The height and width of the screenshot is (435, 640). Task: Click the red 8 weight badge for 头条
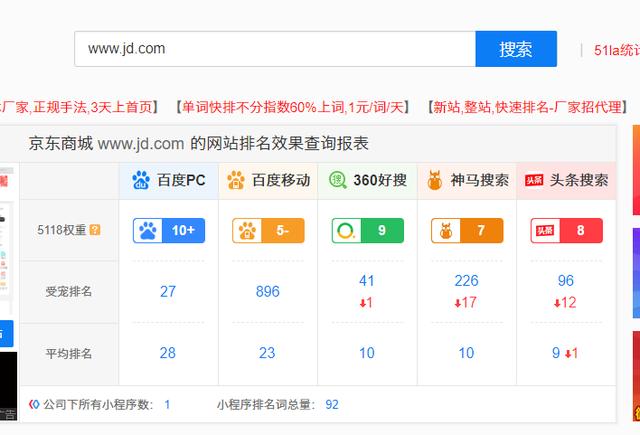pos(567,231)
